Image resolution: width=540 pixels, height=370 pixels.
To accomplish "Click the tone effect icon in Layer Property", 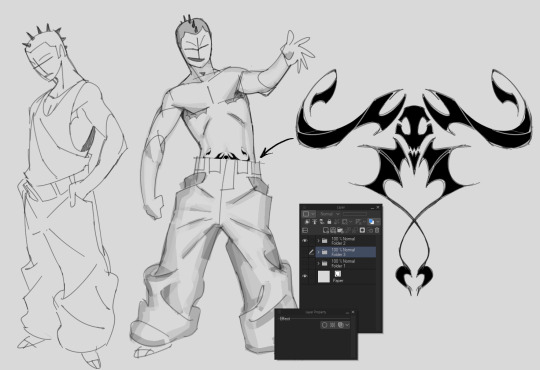I will pyautogui.click(x=332, y=325).
